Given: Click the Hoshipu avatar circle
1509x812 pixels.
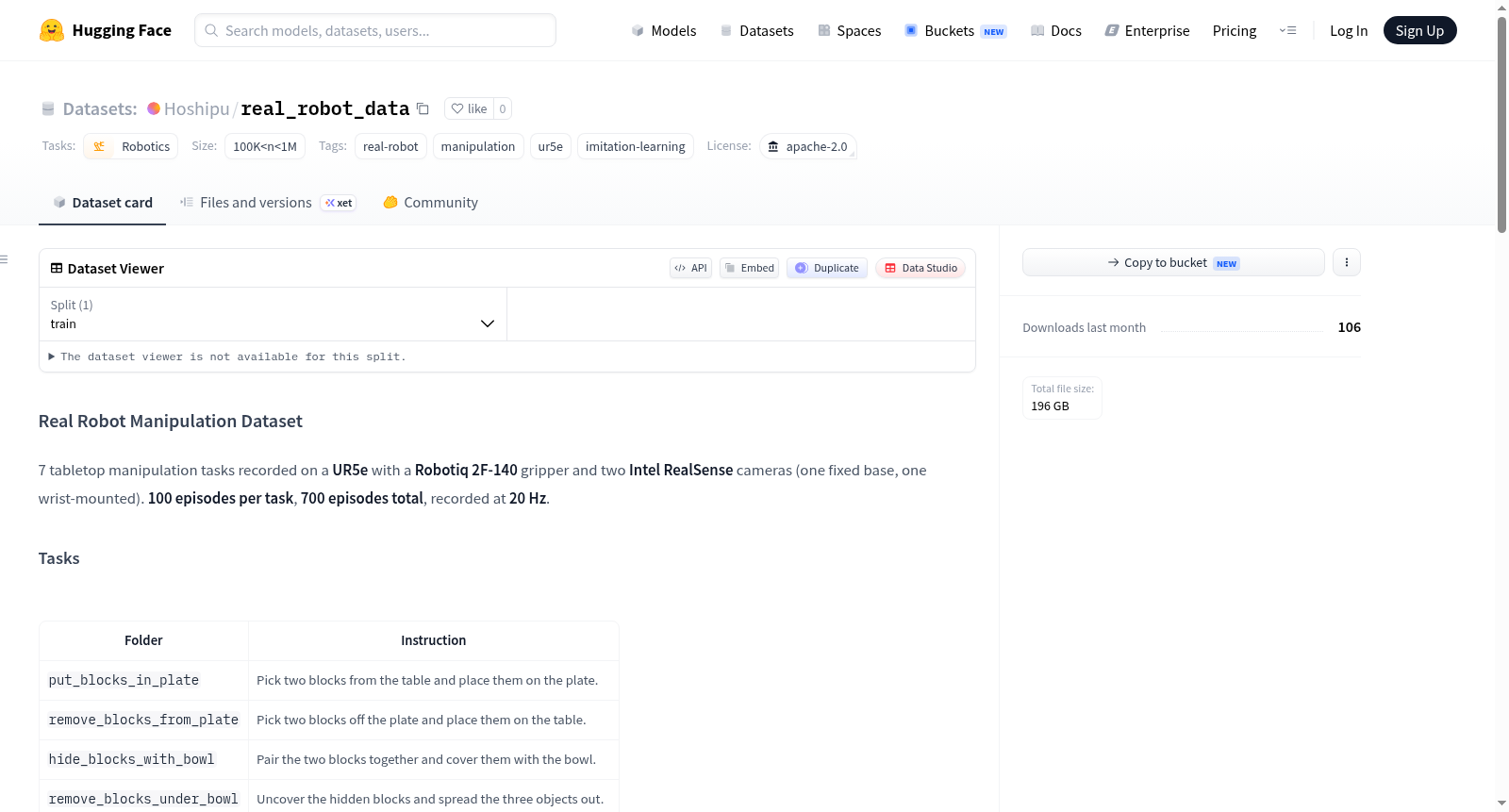Looking at the screenshot, I should pos(154,108).
